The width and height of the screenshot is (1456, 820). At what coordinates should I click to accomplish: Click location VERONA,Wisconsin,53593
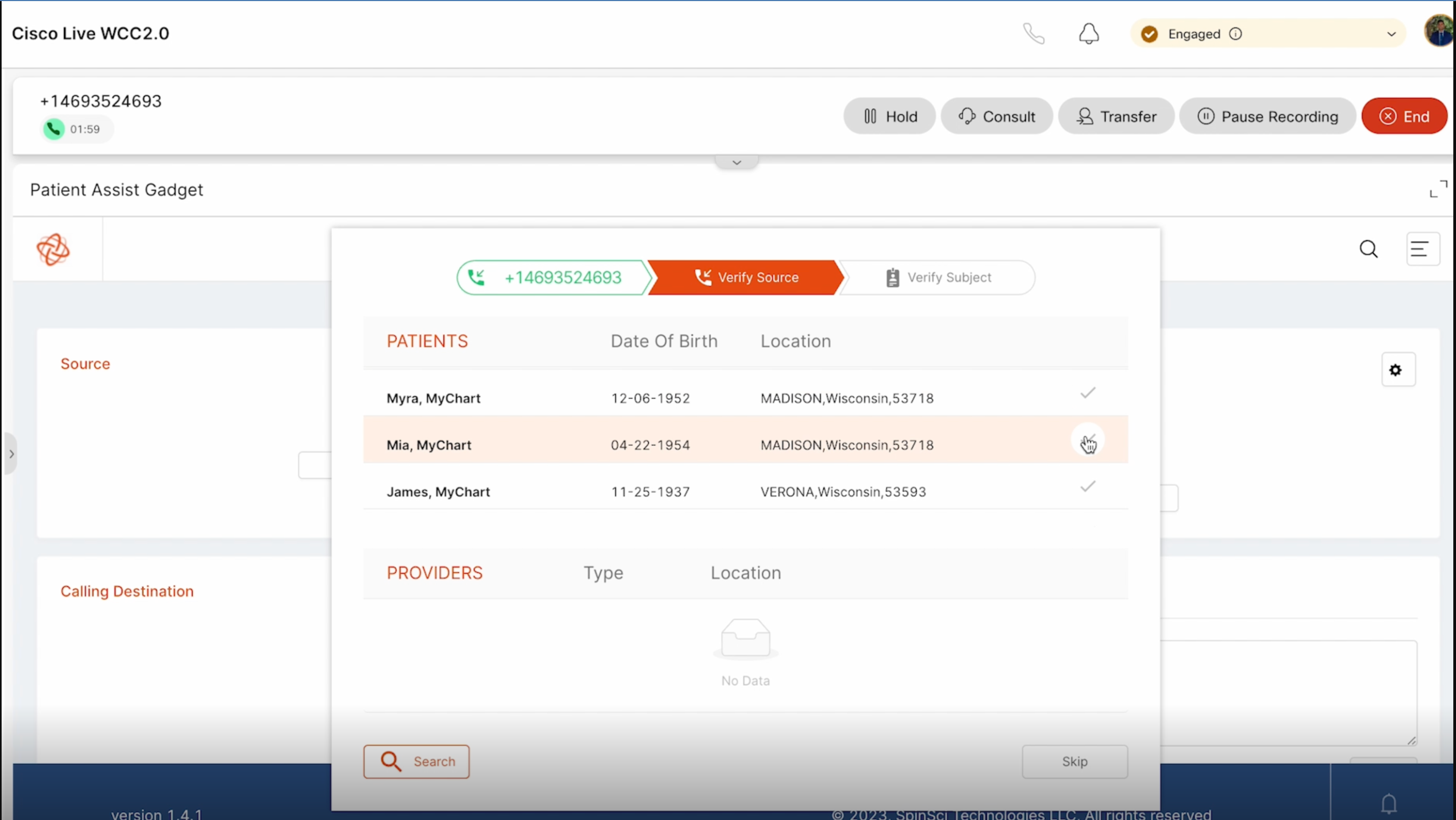[843, 492]
